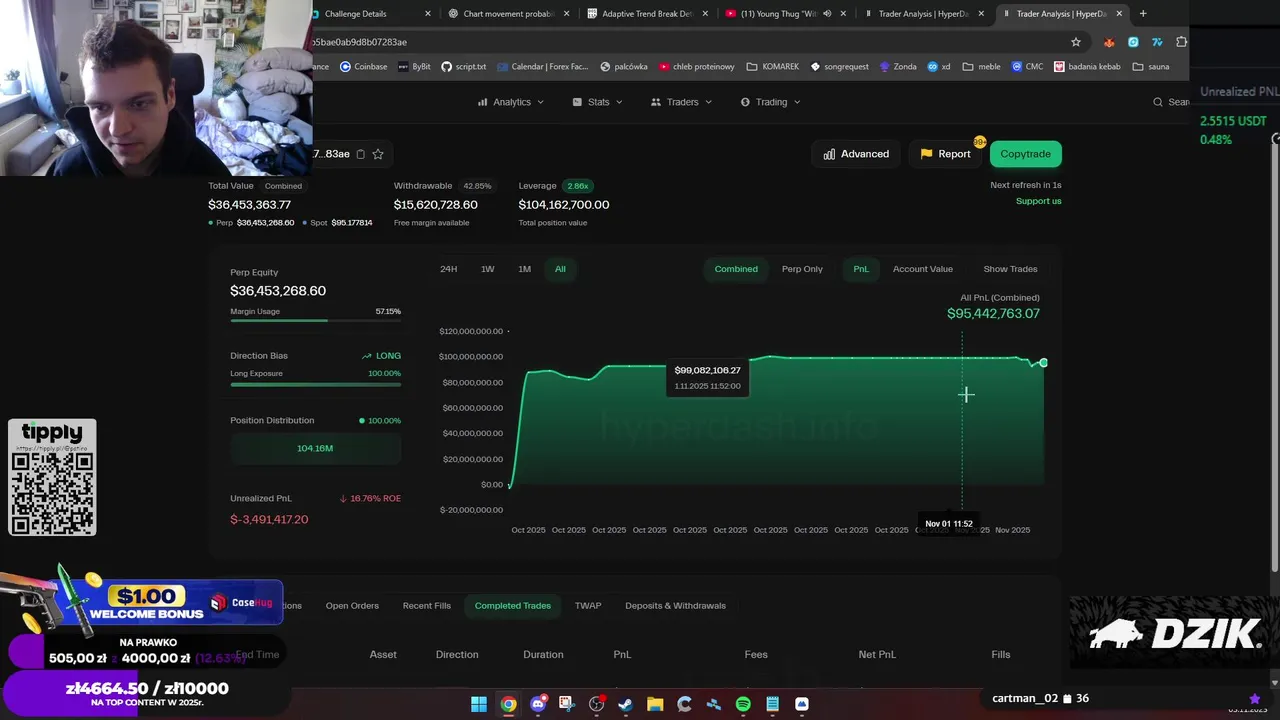Image resolution: width=1280 pixels, height=720 pixels.
Task: Sort the trades table by Net PnL
Action: [x=877, y=655]
